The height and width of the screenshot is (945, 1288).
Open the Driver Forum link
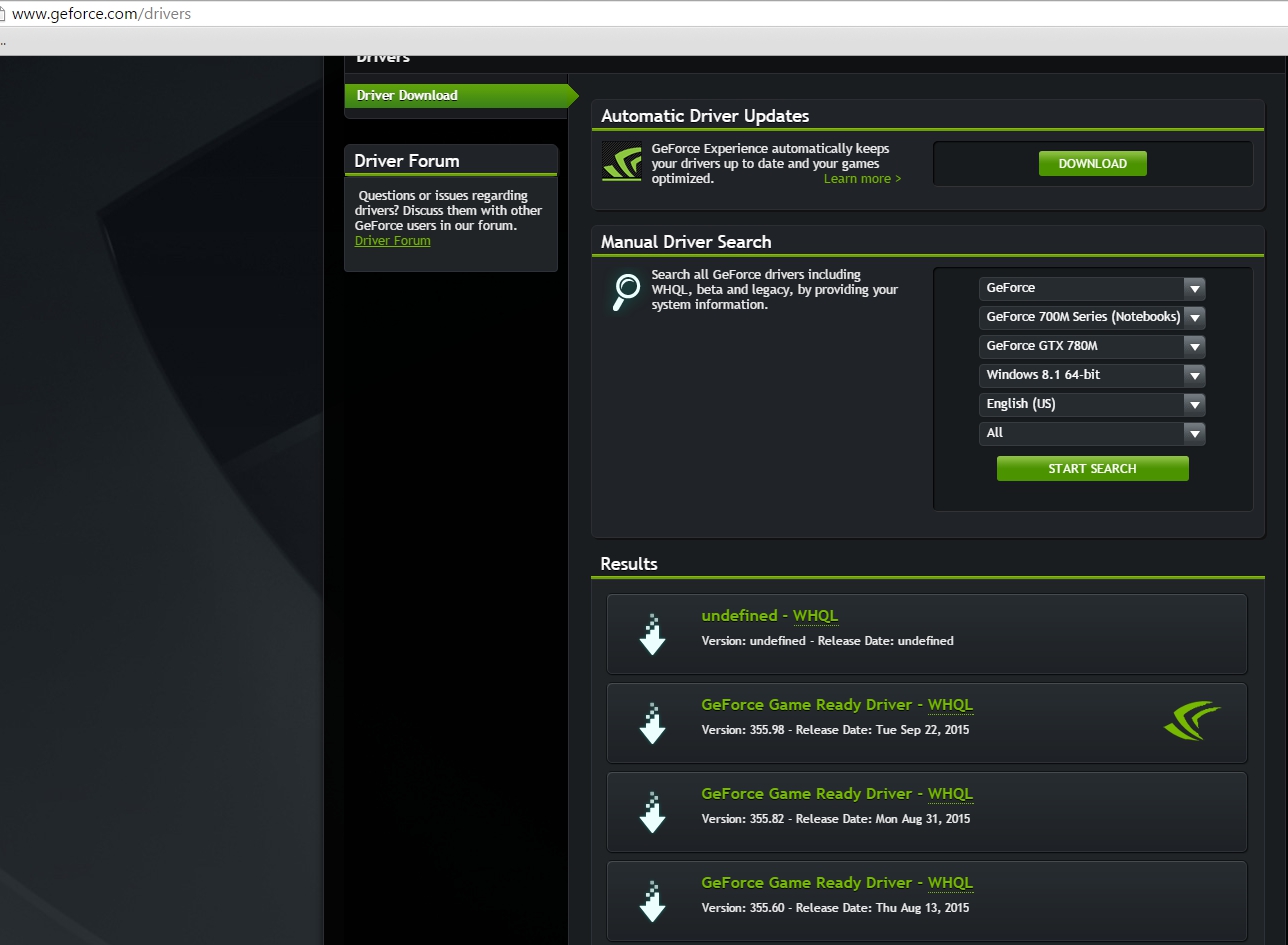point(392,241)
